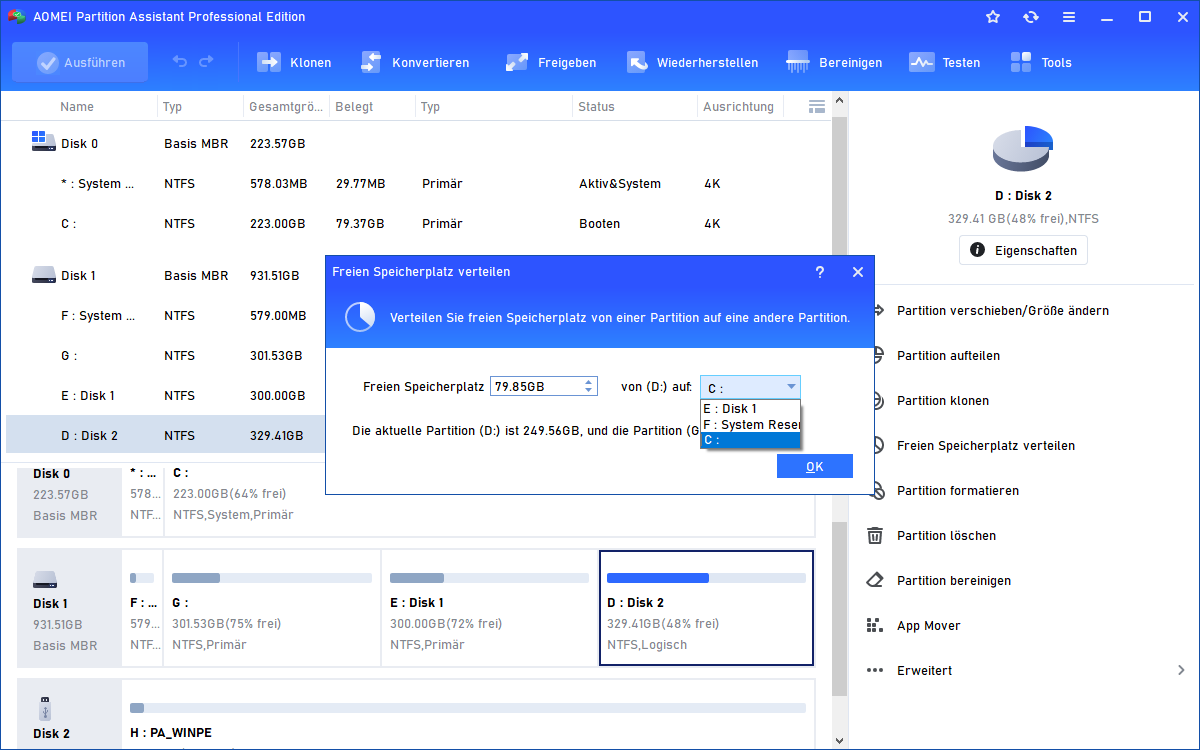The image size is (1200, 750).
Task: Click the Ausrichtung column header
Action: 738,107
